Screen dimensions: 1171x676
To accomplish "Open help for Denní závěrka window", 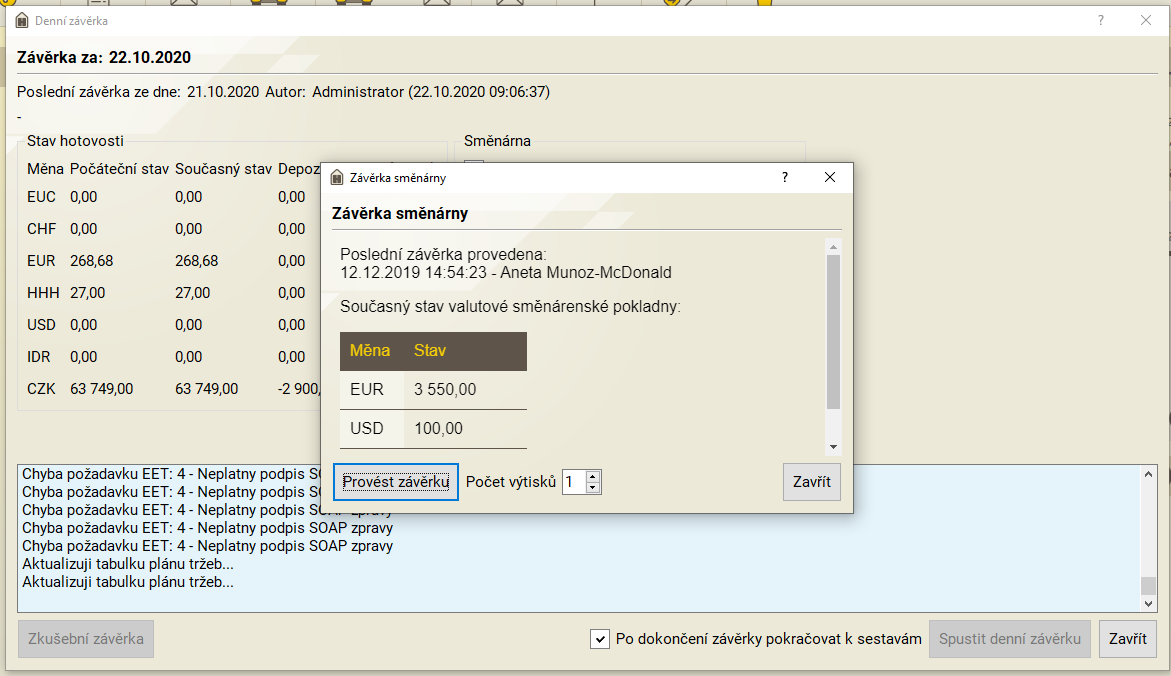I will [1101, 20].
